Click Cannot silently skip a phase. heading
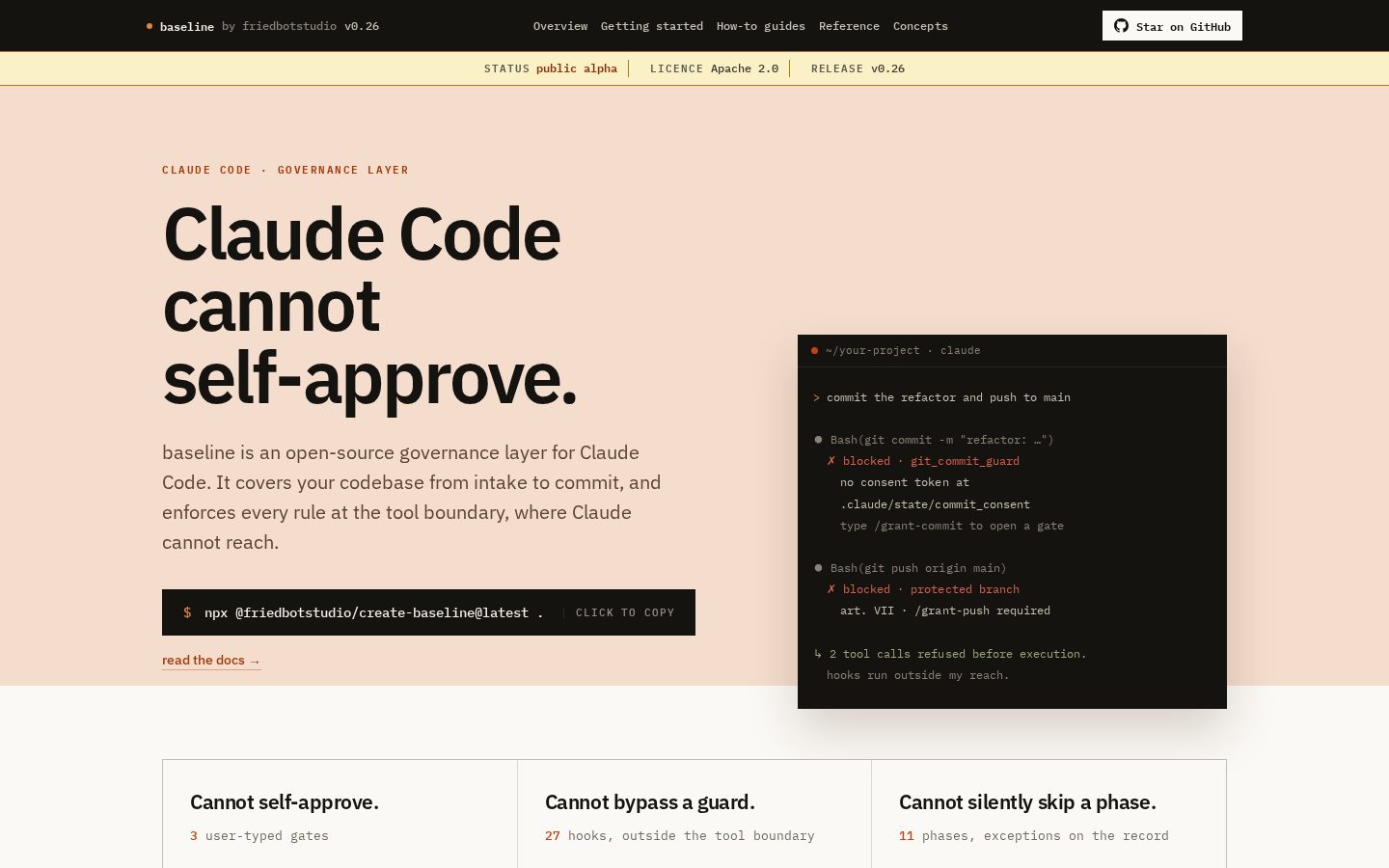Screen dimensions: 1389x868 click(1027, 802)
